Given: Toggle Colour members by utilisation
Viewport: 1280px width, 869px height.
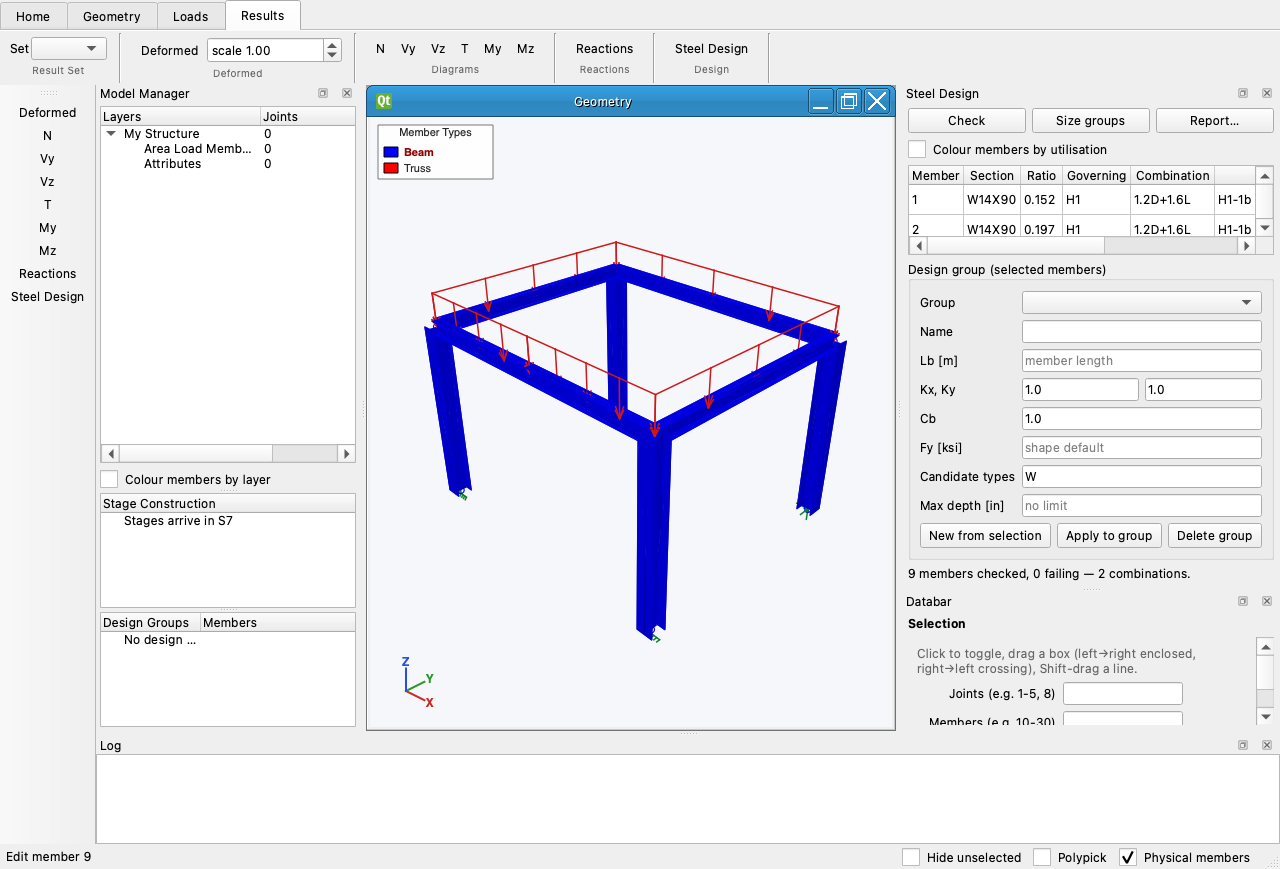Looking at the screenshot, I should [917, 149].
